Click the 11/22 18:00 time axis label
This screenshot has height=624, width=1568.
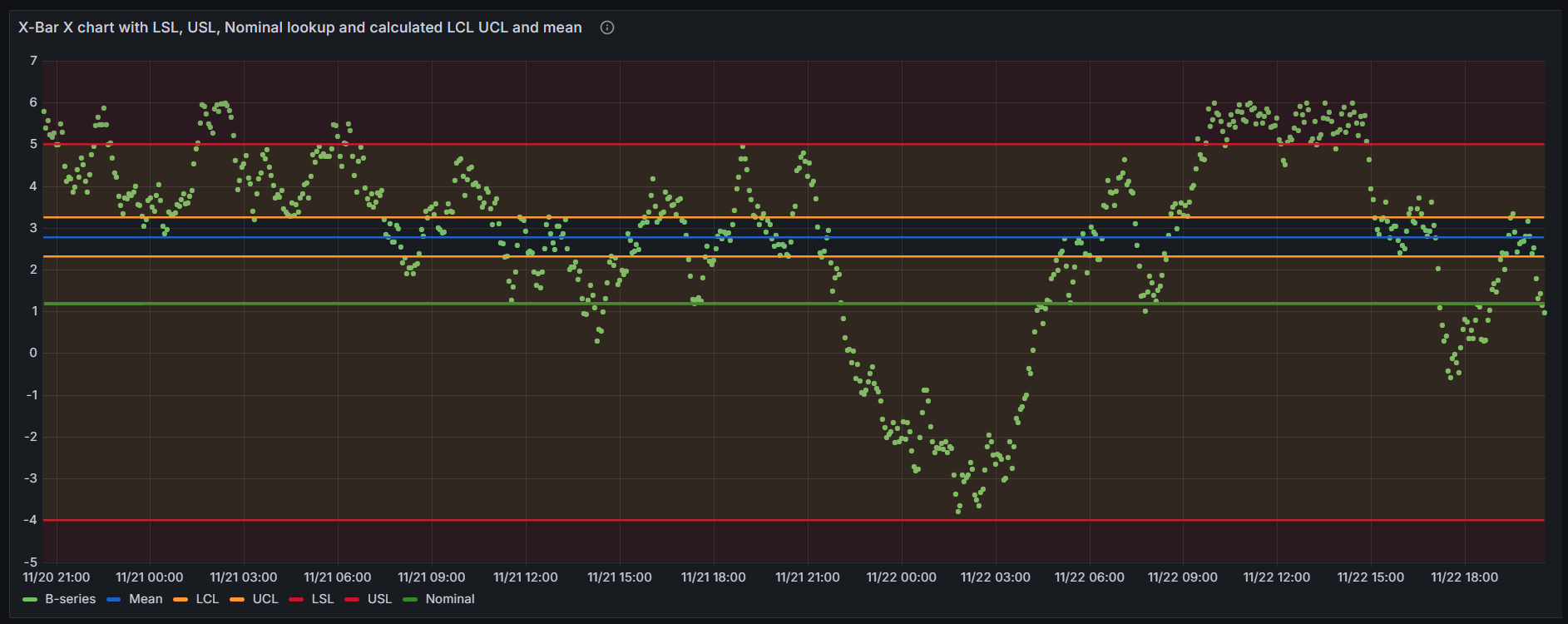pyautogui.click(x=1465, y=577)
